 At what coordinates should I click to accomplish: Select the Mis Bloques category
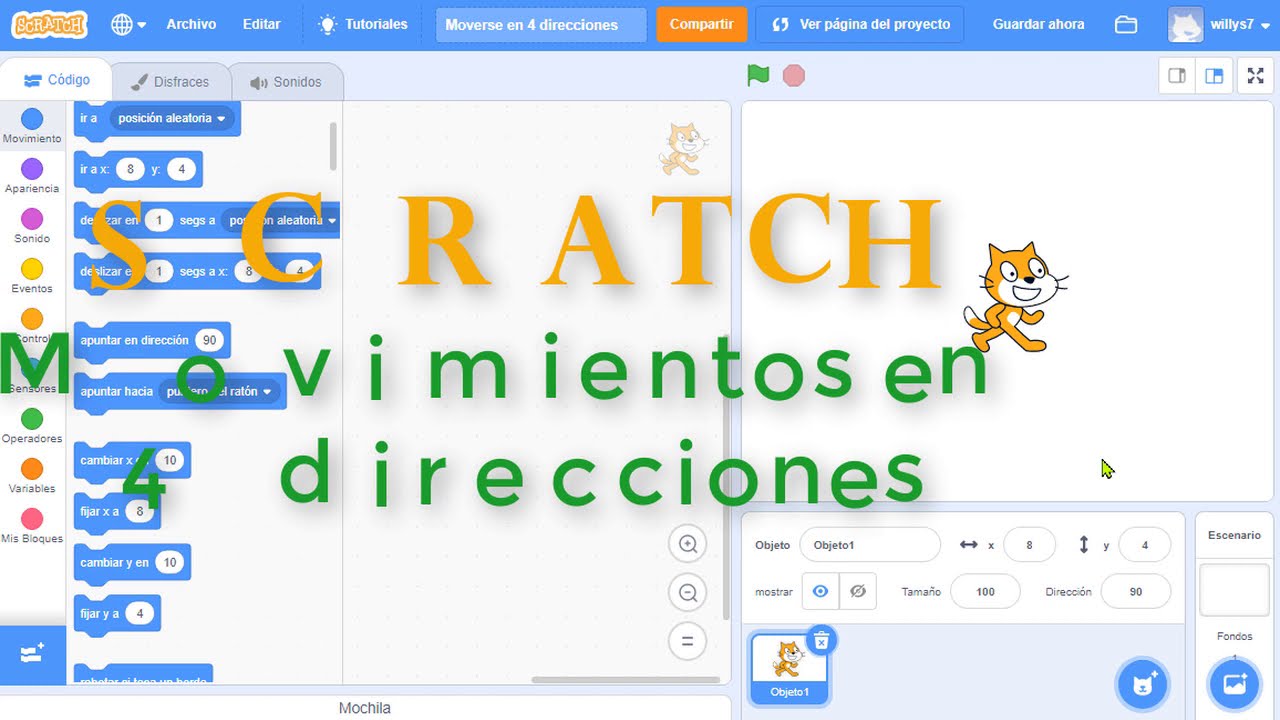click(x=32, y=527)
